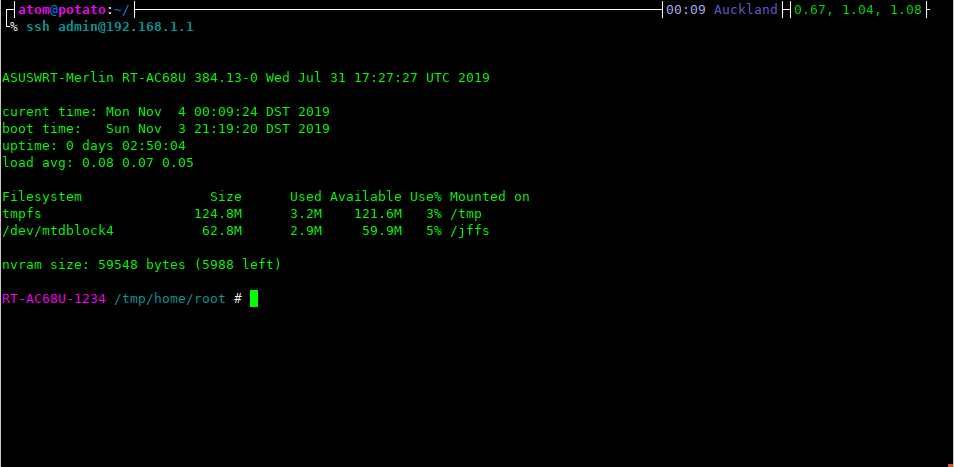Click the 0.67, 1.04, 1.08 load values
The image size is (954, 467).
[x=858, y=10]
